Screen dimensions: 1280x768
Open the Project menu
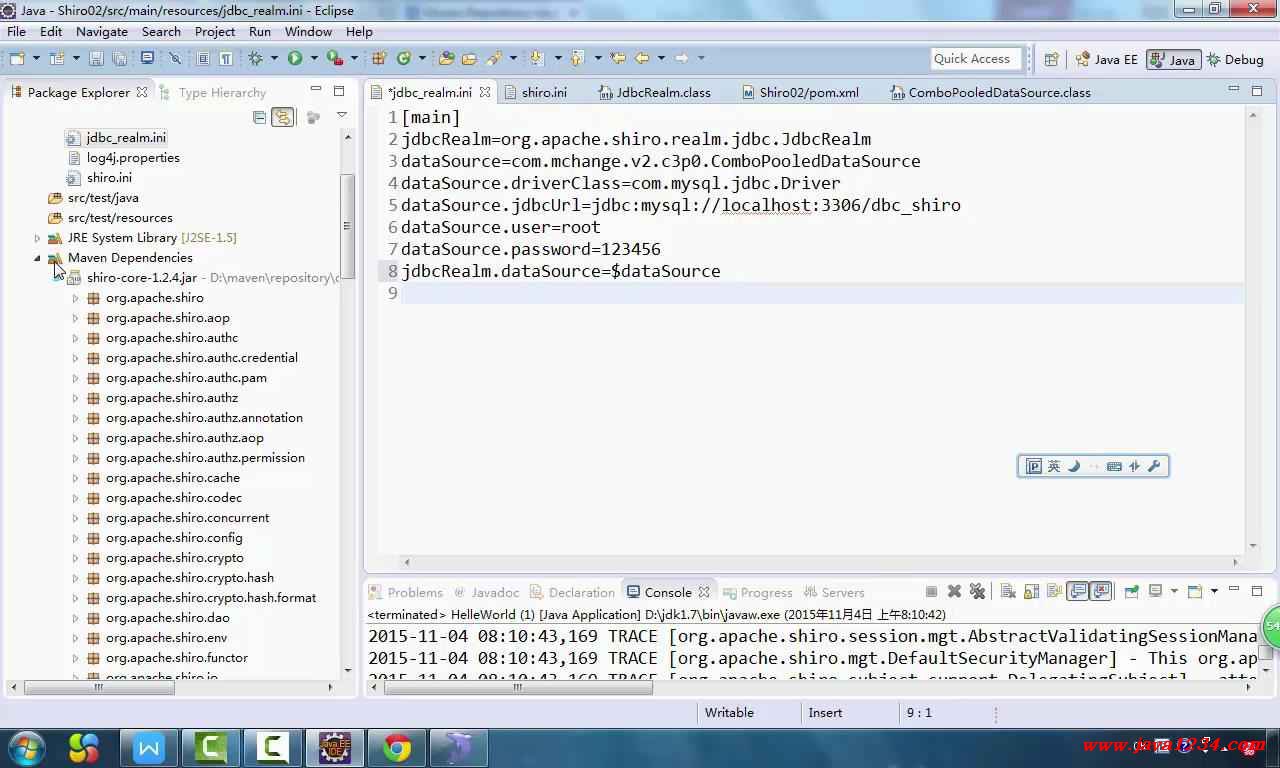pos(214,31)
